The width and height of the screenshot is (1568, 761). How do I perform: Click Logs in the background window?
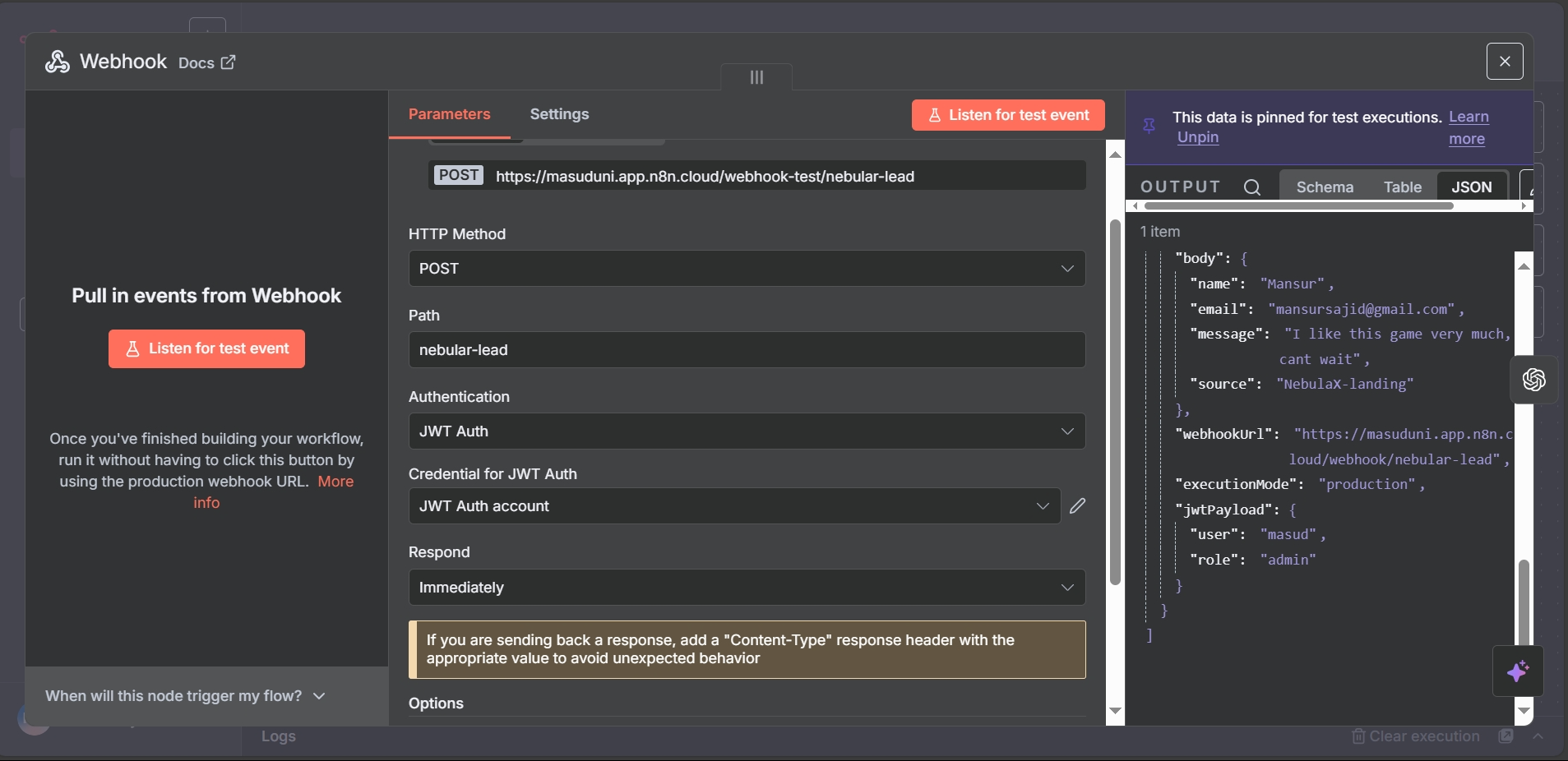point(278,736)
